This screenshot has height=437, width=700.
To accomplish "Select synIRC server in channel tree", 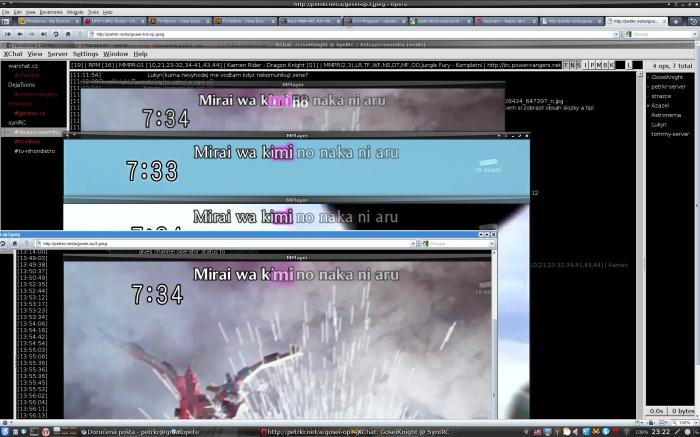I will [17, 122].
